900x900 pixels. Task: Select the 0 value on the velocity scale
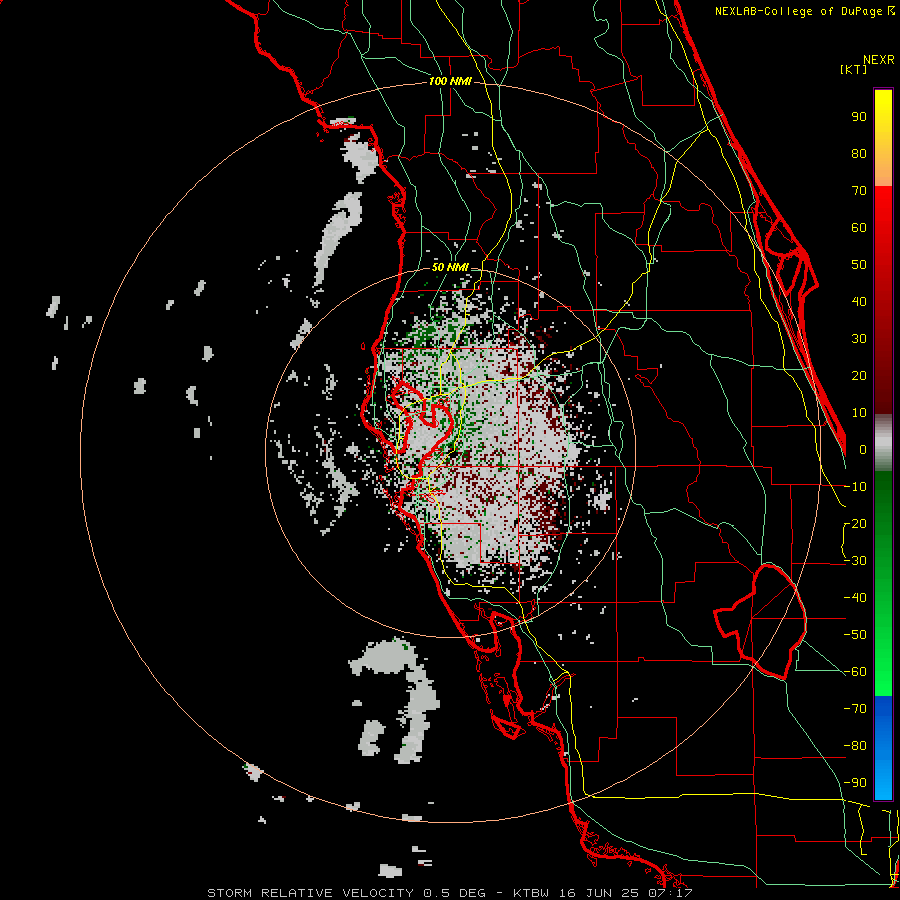863,449
